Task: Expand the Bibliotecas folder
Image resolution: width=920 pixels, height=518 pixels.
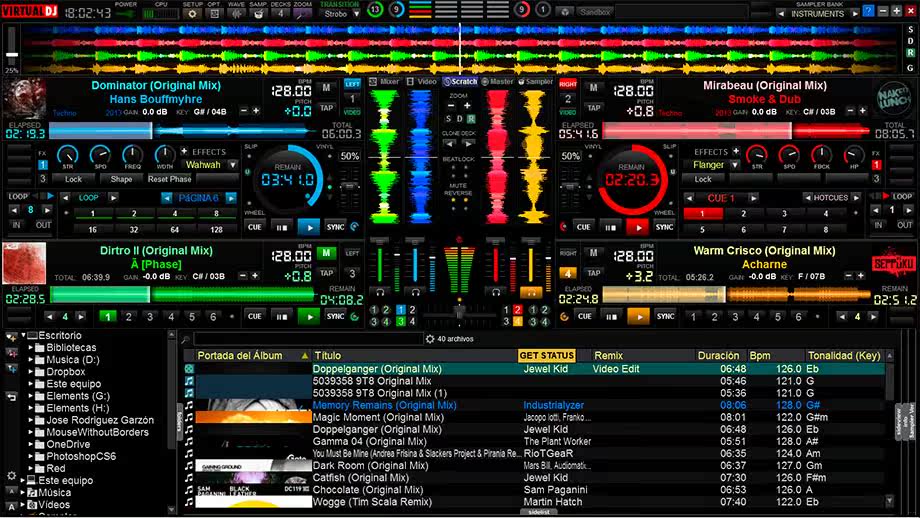Action: pos(31,348)
